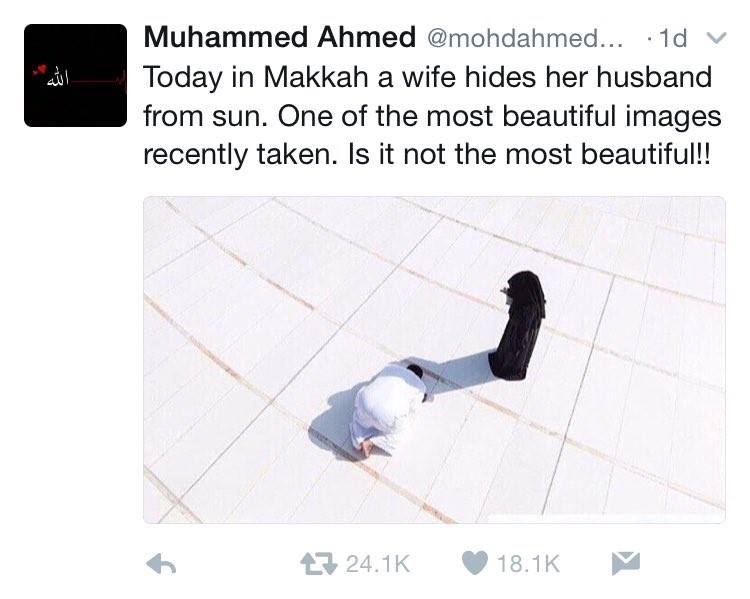
Task: Open the 1d timestamp permalink
Action: (x=673, y=38)
